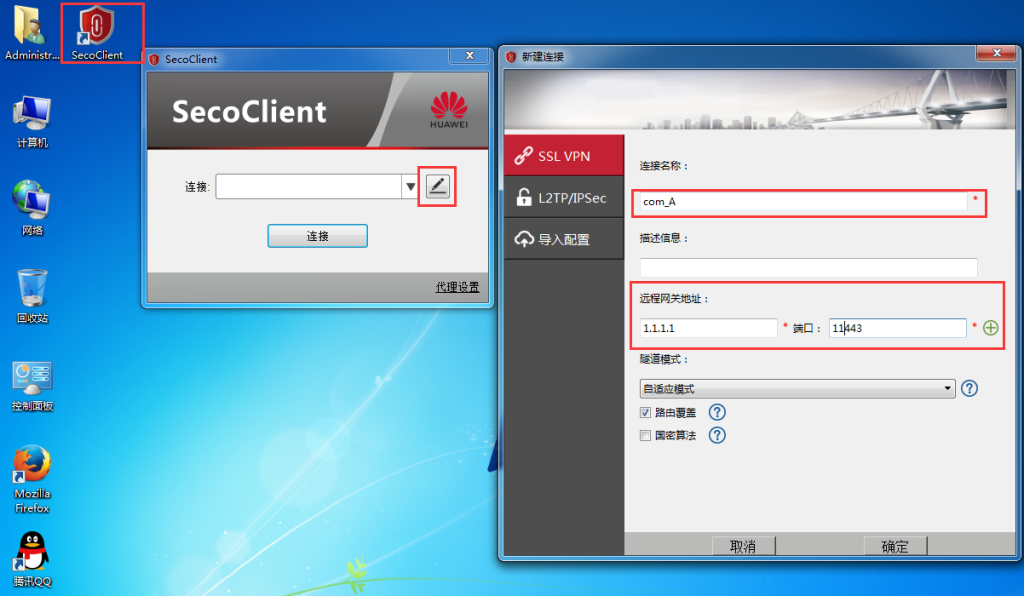This screenshot has width=1024, height=596.
Task: Open the Administrator folder on desktop
Action: [x=31, y=33]
